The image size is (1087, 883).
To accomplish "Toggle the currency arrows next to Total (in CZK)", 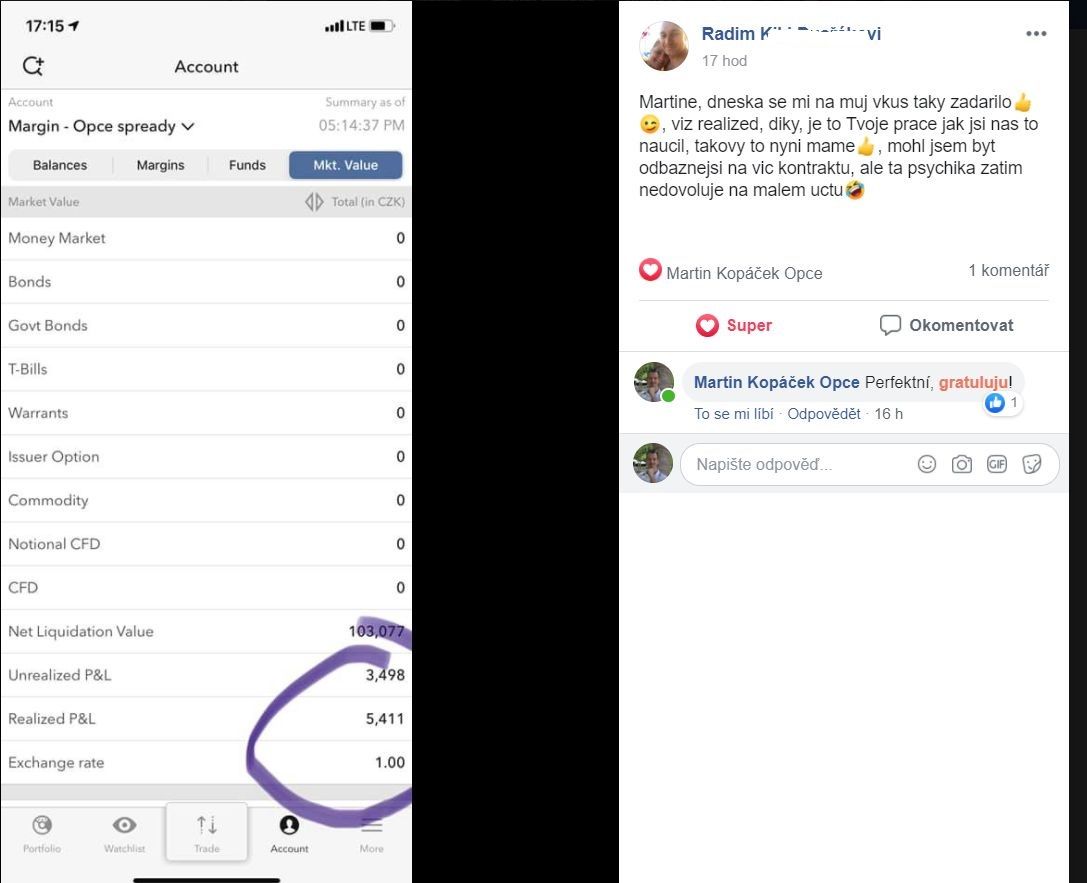I will click(x=314, y=202).
